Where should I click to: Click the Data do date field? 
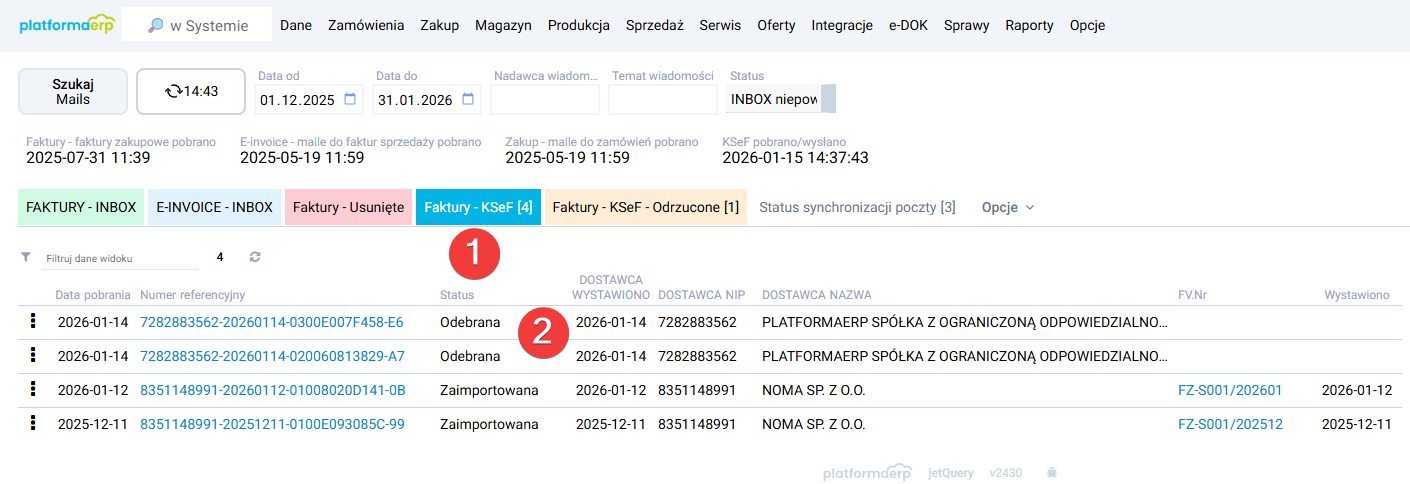tap(427, 99)
